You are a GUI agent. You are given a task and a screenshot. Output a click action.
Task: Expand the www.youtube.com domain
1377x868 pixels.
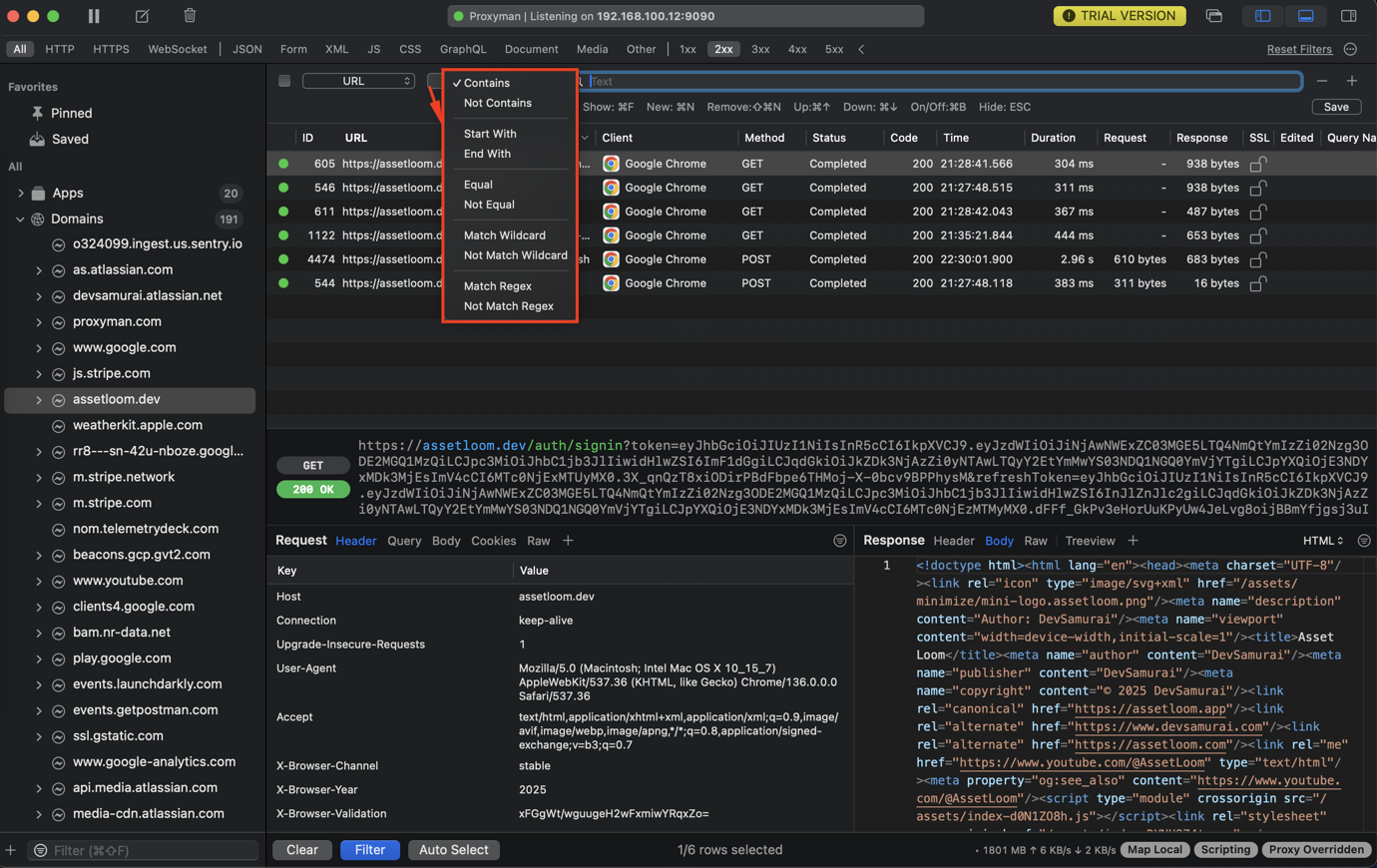[39, 581]
